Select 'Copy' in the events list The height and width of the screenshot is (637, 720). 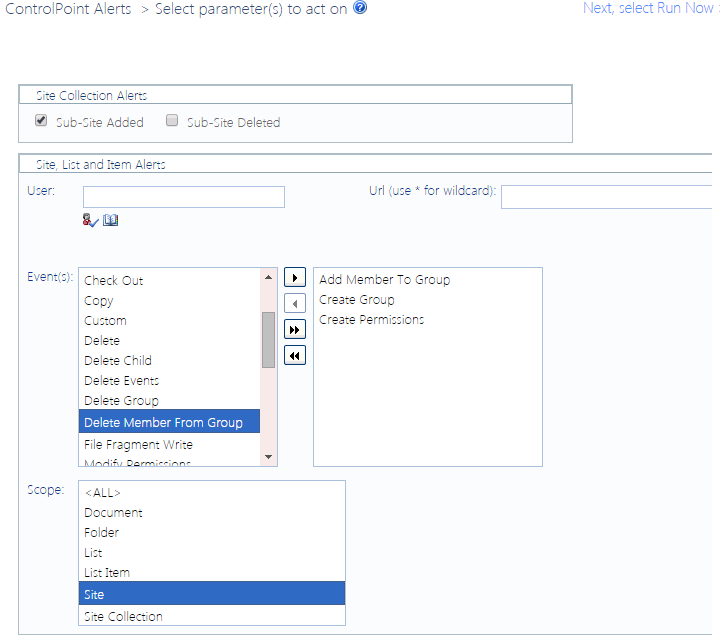click(169, 300)
